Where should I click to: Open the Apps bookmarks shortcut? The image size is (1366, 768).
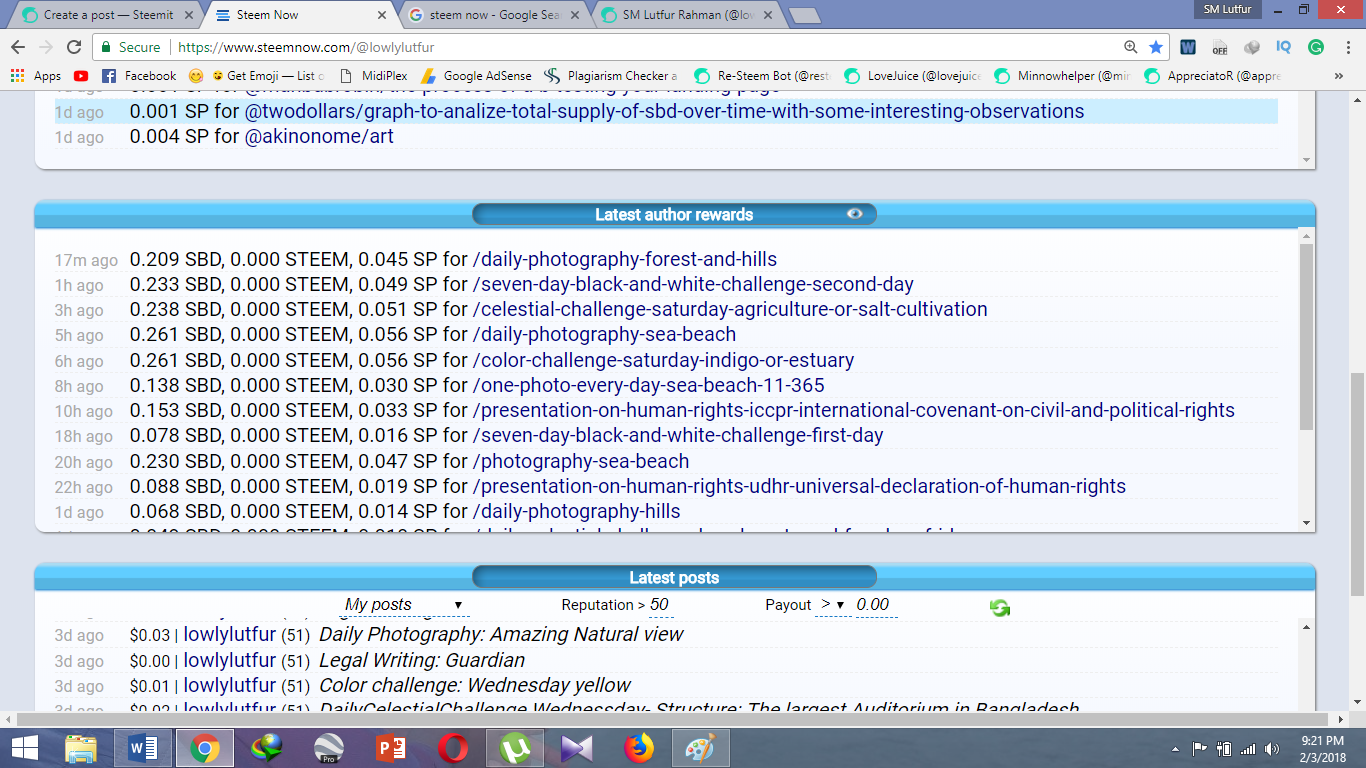pyautogui.click(x=36, y=76)
